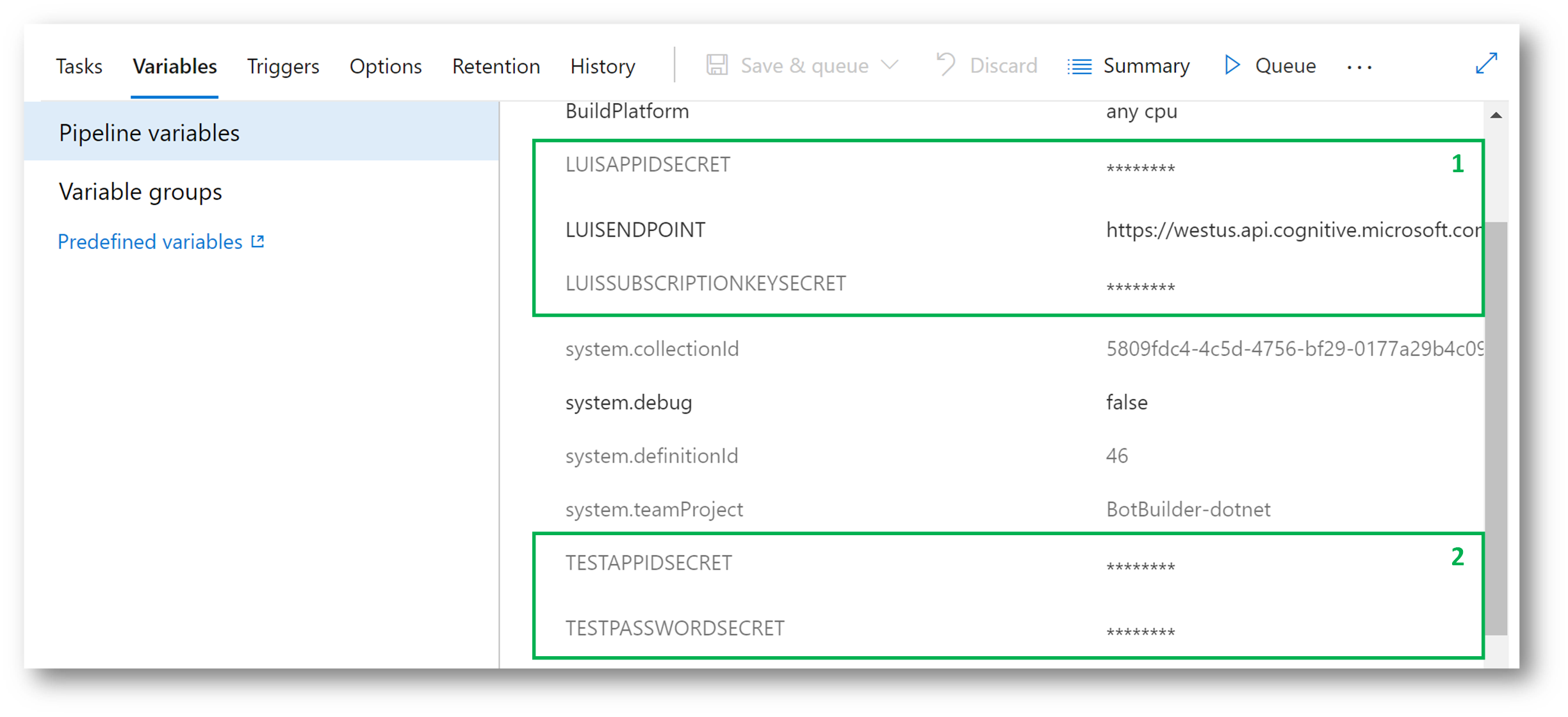
Task: View the History tab
Action: pos(602,66)
